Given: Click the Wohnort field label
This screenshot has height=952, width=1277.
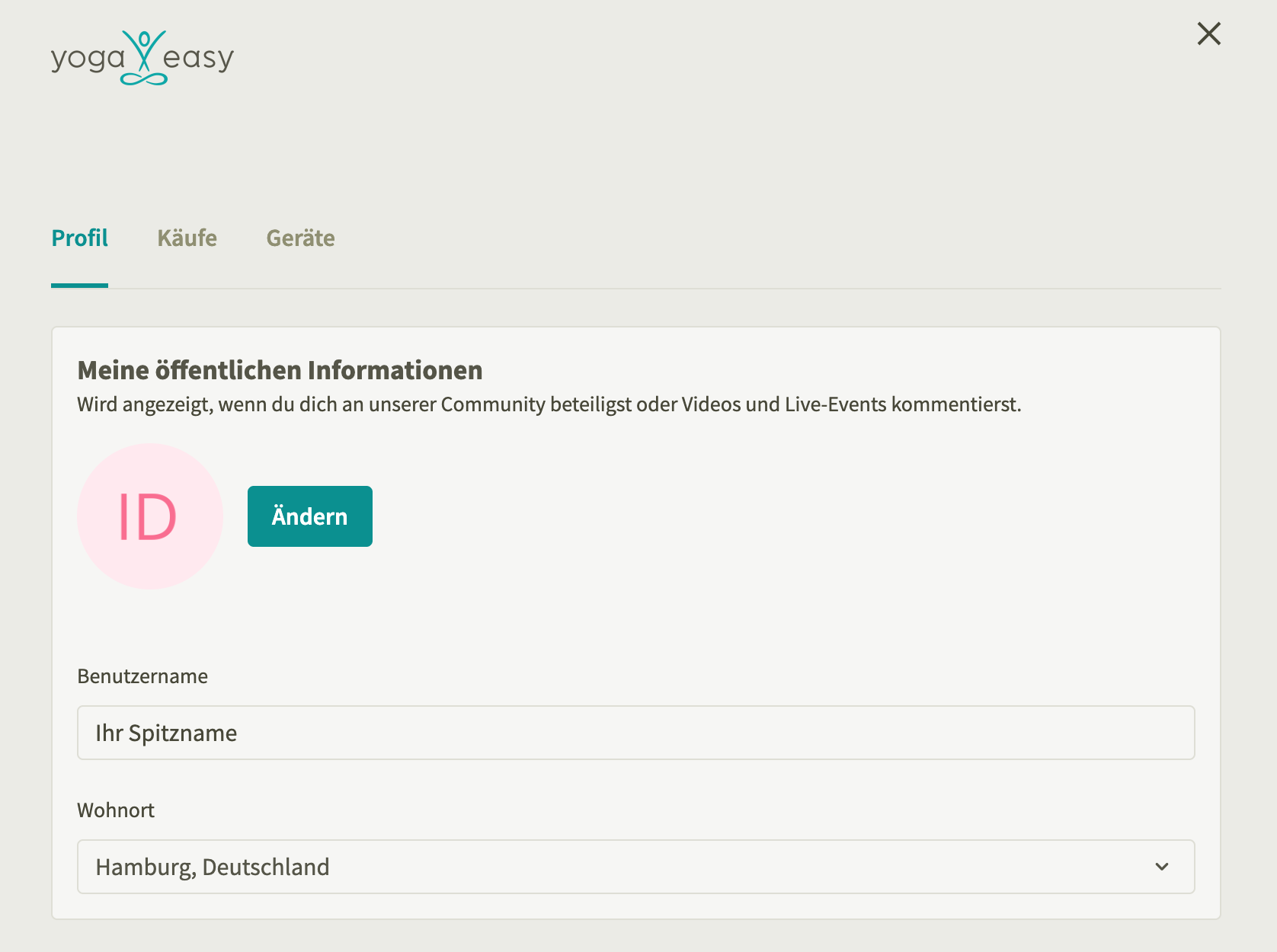Looking at the screenshot, I should tap(116, 810).
